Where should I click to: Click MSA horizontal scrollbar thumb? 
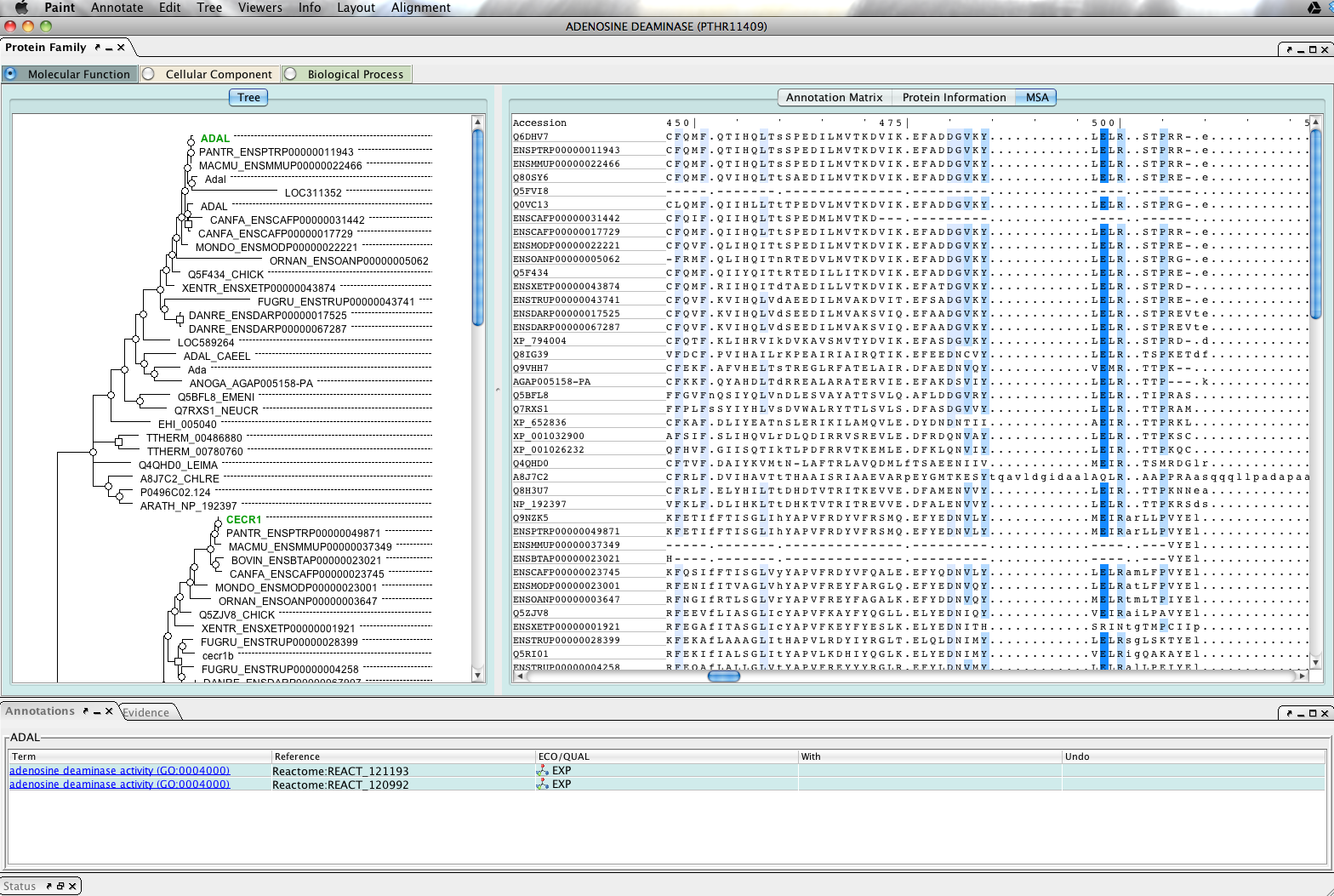click(724, 676)
